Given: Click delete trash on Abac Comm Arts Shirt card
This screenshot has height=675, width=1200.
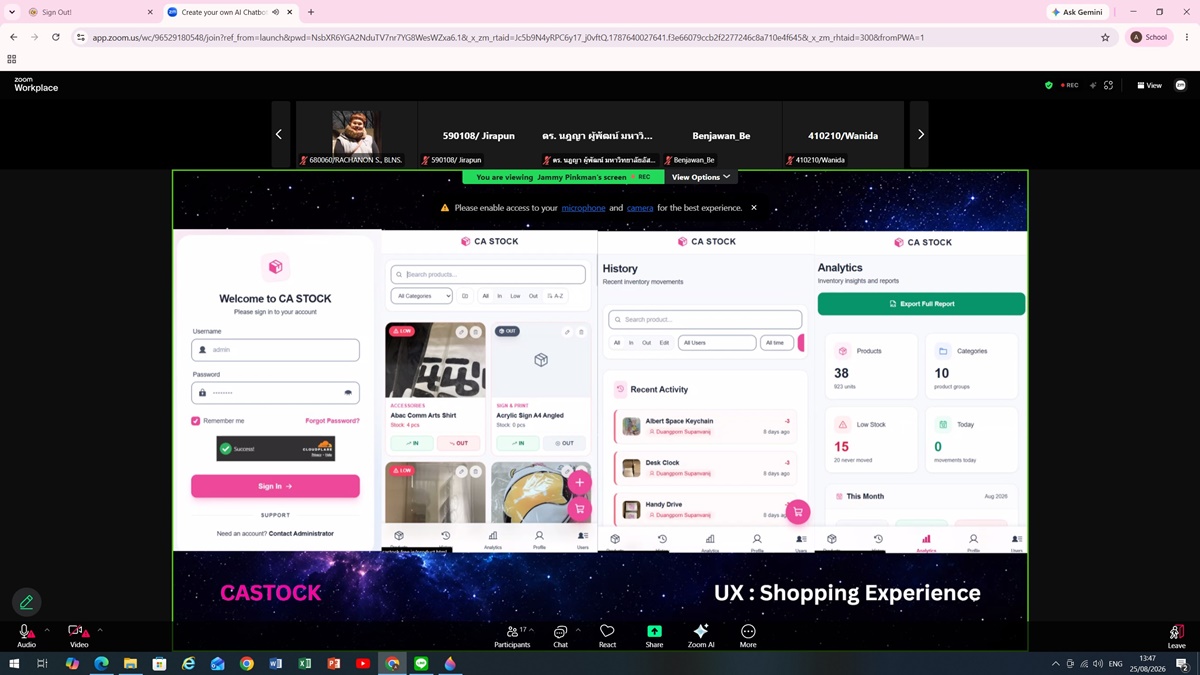Looking at the screenshot, I should [476, 332].
